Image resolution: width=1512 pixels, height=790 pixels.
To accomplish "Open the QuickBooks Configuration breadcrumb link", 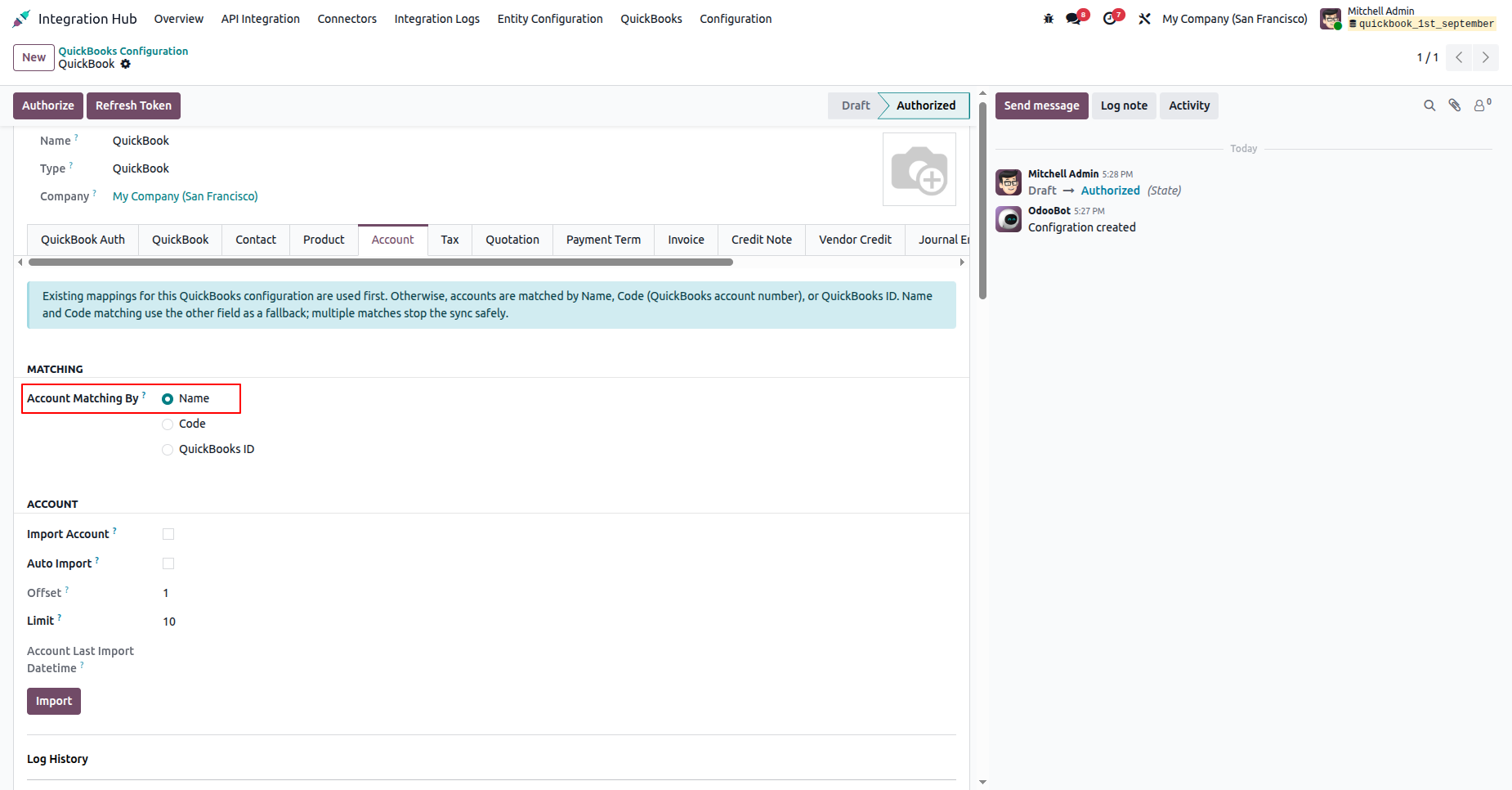I will point(123,51).
